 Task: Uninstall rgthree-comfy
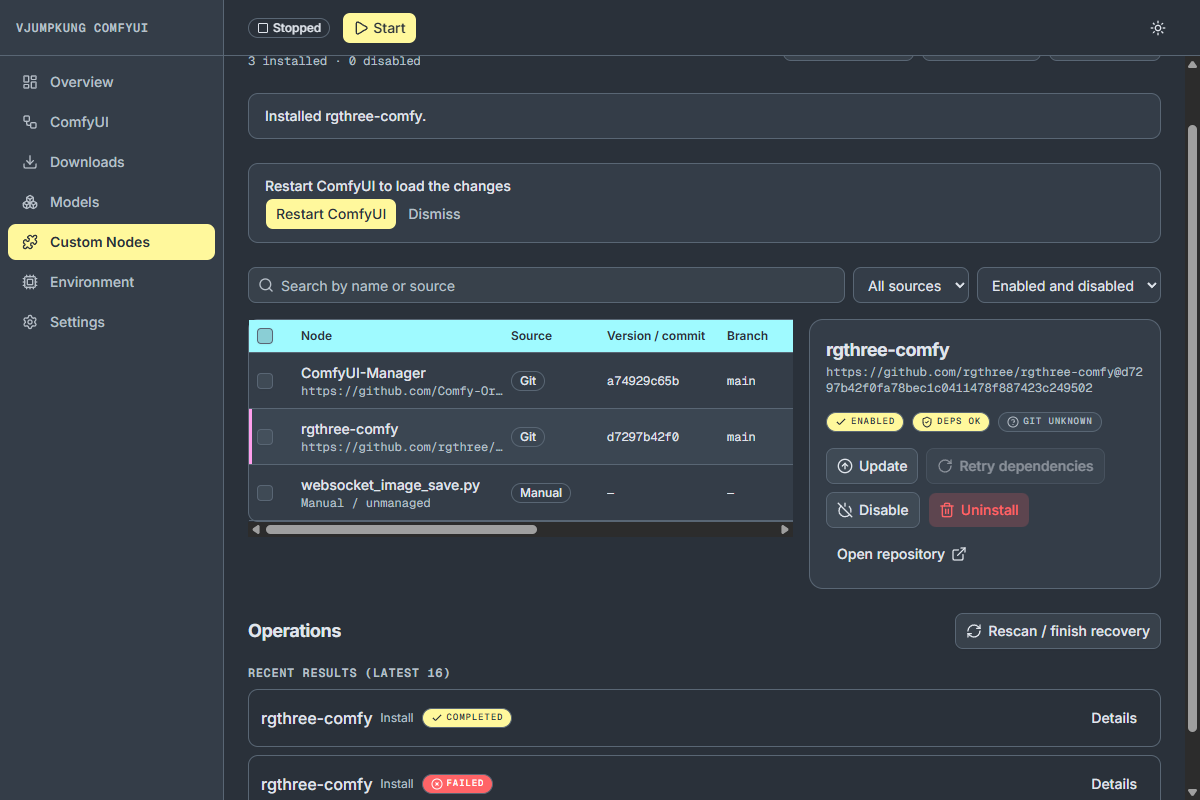click(979, 510)
